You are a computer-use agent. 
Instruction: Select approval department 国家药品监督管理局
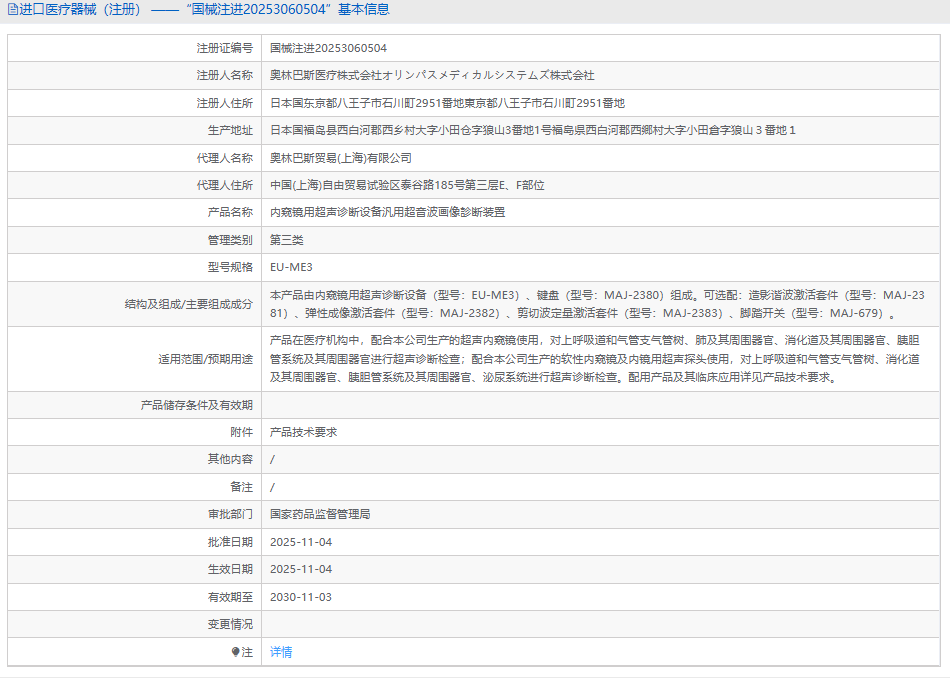point(320,514)
